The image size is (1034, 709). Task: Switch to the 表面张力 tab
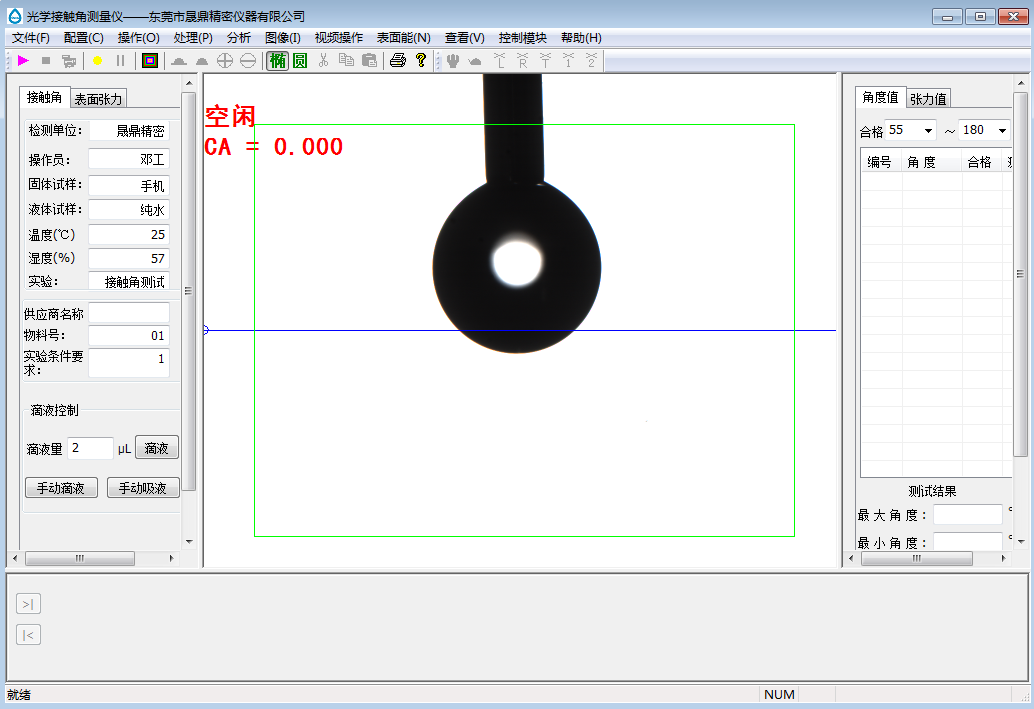(98, 99)
